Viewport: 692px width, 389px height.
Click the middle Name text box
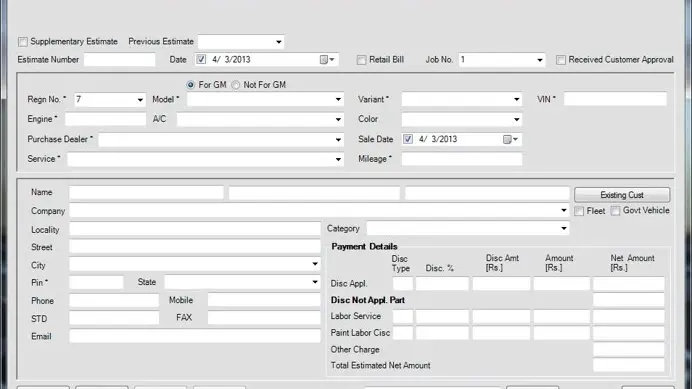(x=314, y=193)
